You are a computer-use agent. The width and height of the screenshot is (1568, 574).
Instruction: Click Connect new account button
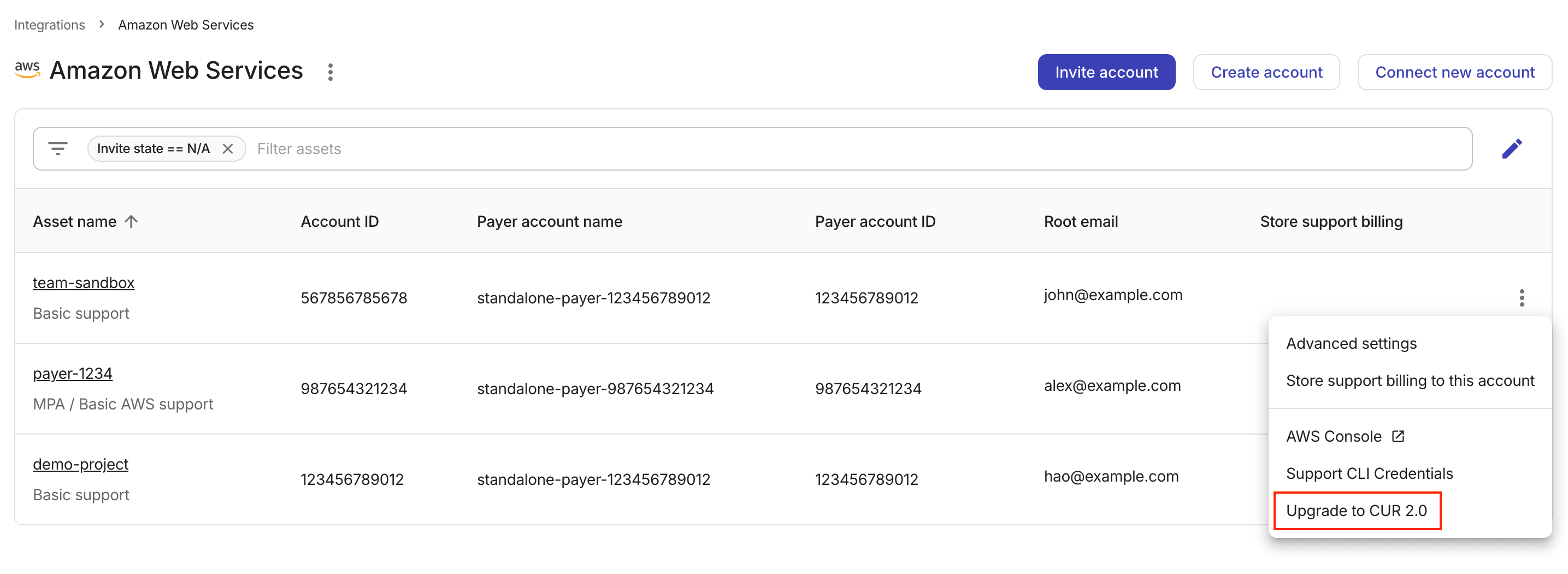pos(1454,72)
